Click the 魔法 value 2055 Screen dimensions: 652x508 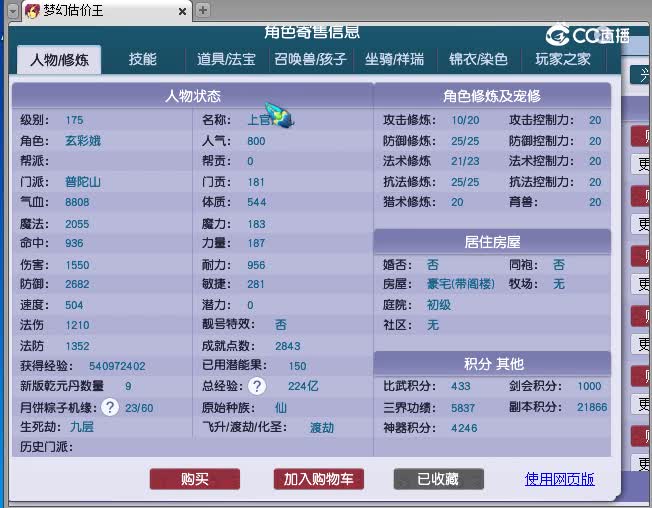[x=77, y=224]
